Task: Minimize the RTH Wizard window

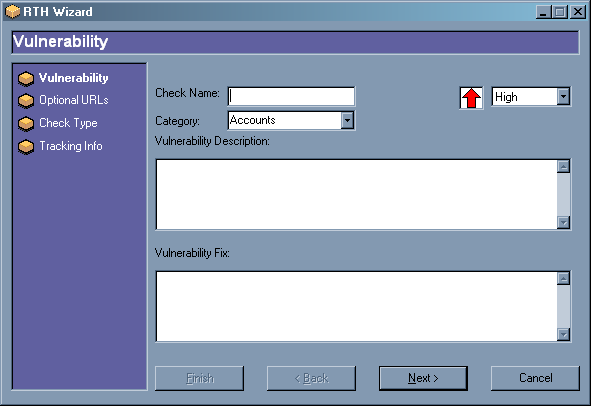Action: pyautogui.click(x=543, y=12)
